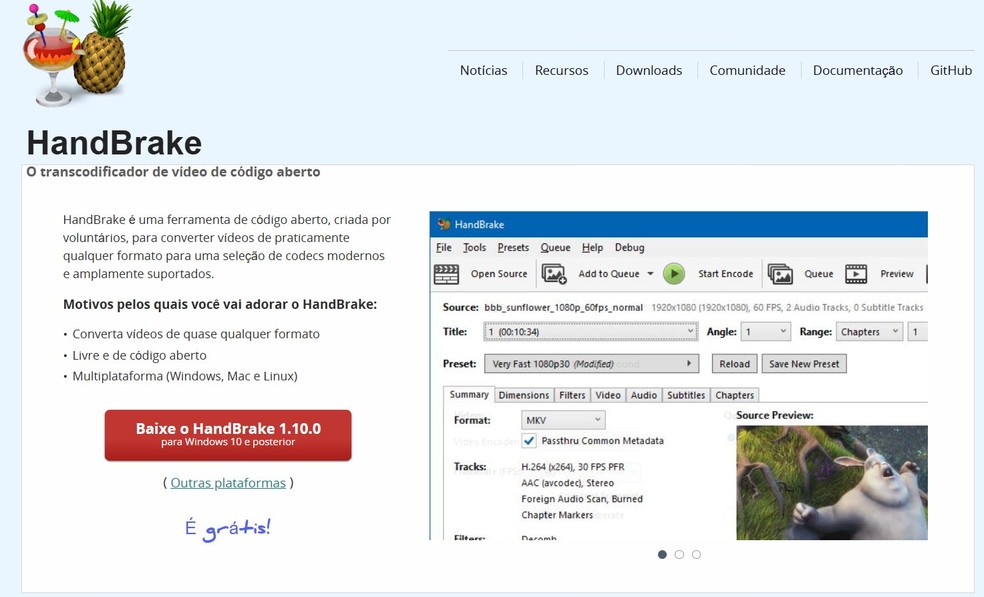Image resolution: width=984 pixels, height=597 pixels.
Task: Switch to the Chapters tab
Action: (734, 395)
